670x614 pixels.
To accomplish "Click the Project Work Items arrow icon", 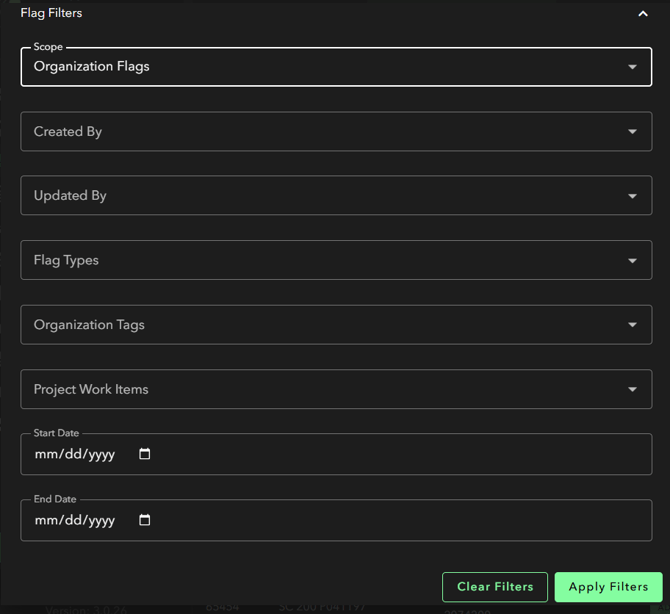I will click(632, 390).
